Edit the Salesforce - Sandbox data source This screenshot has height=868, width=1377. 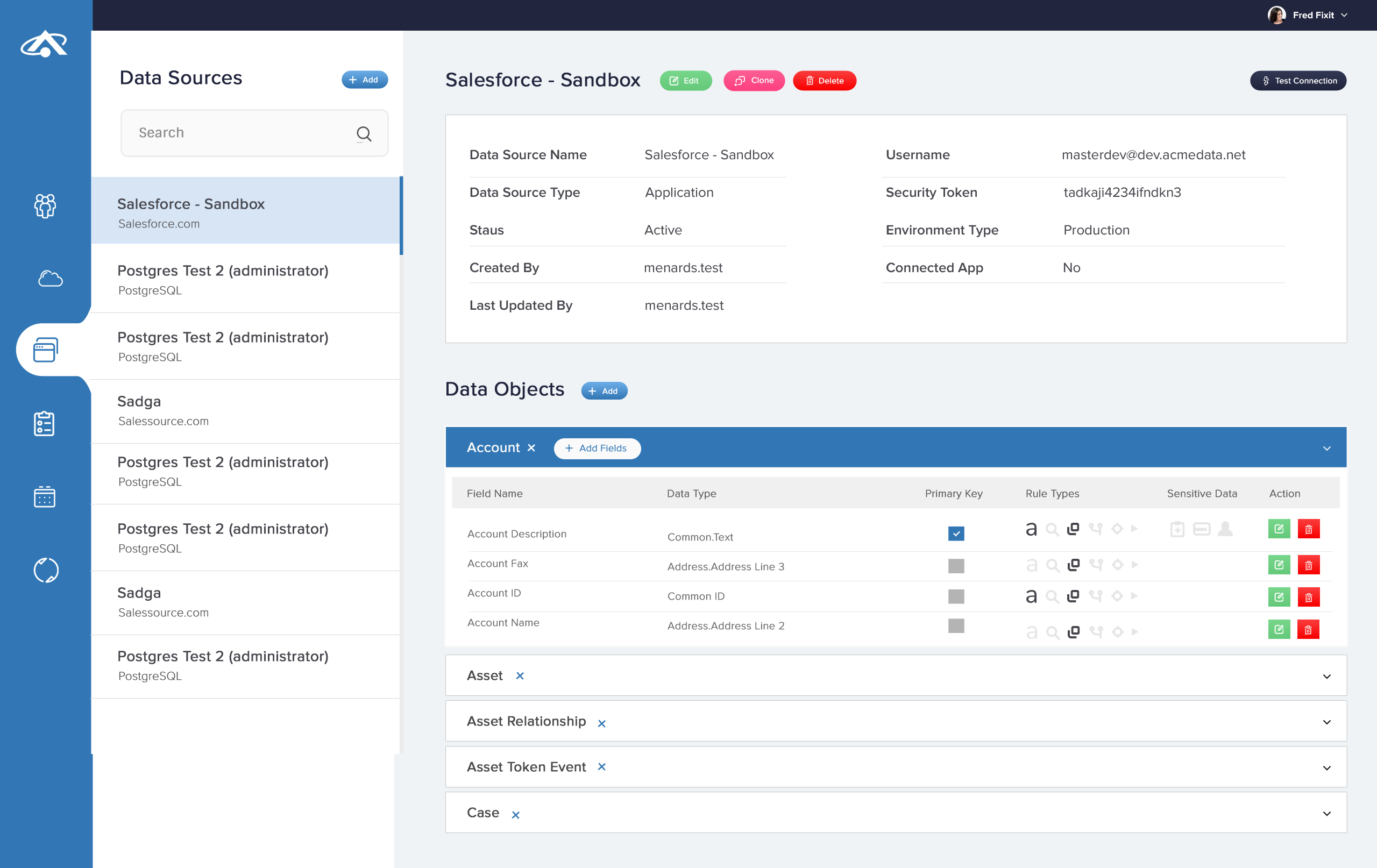pos(685,81)
